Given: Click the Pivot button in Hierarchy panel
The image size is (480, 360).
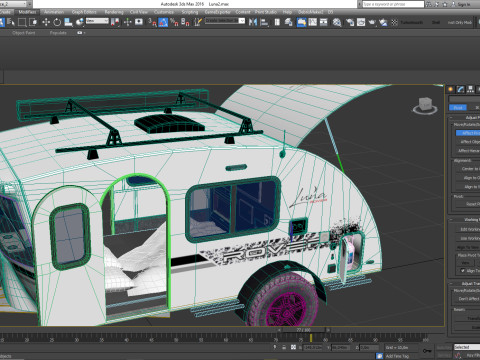Looking at the screenshot, I should click(x=458, y=107).
